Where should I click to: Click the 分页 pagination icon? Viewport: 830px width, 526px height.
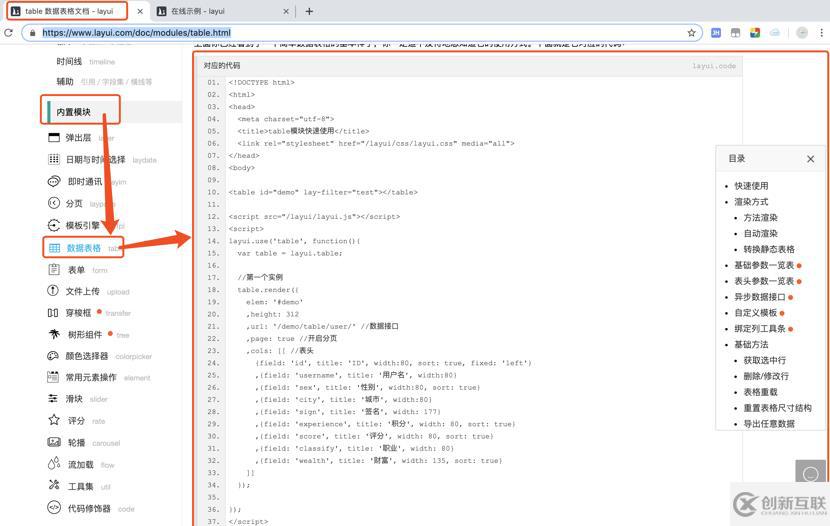tap(54, 203)
